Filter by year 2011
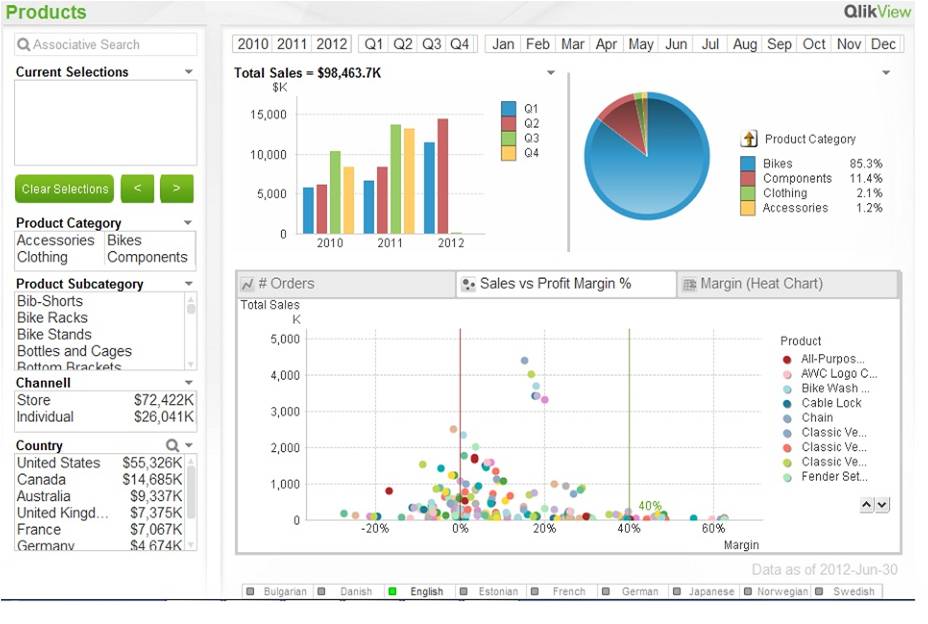 [x=292, y=44]
